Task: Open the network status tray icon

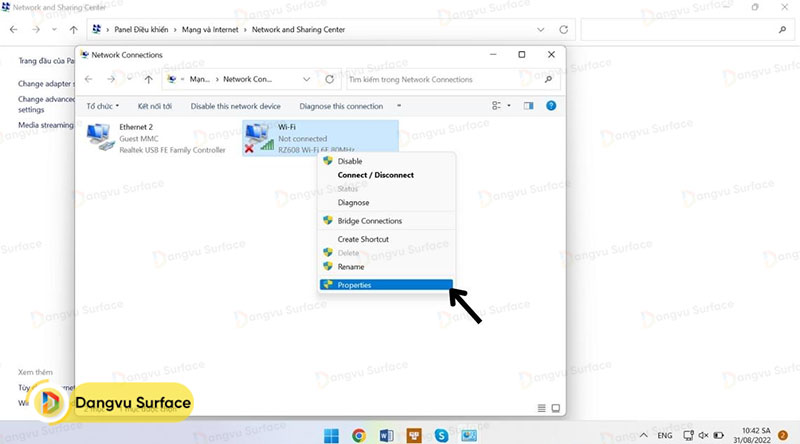Action: pos(688,435)
